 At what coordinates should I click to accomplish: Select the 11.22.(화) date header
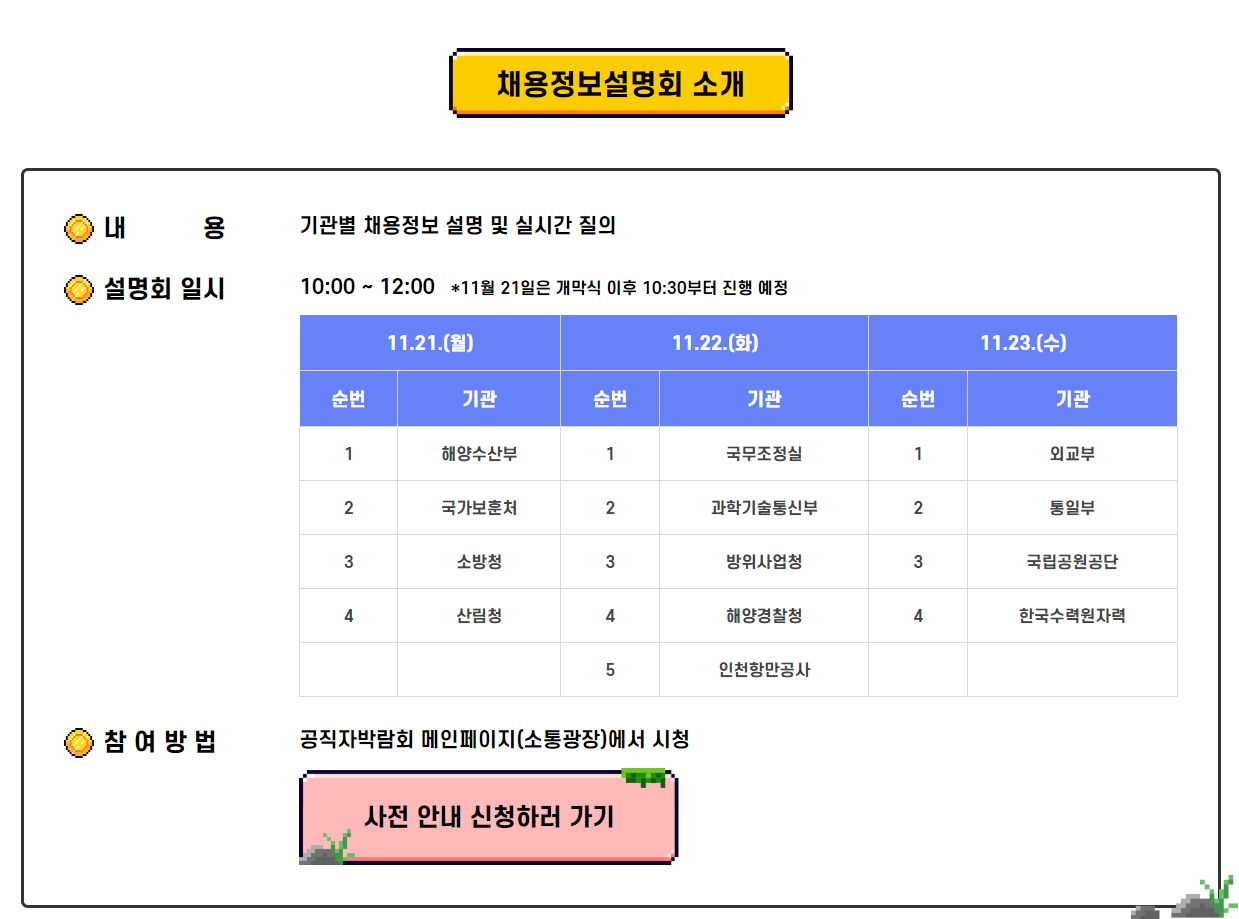tap(714, 343)
